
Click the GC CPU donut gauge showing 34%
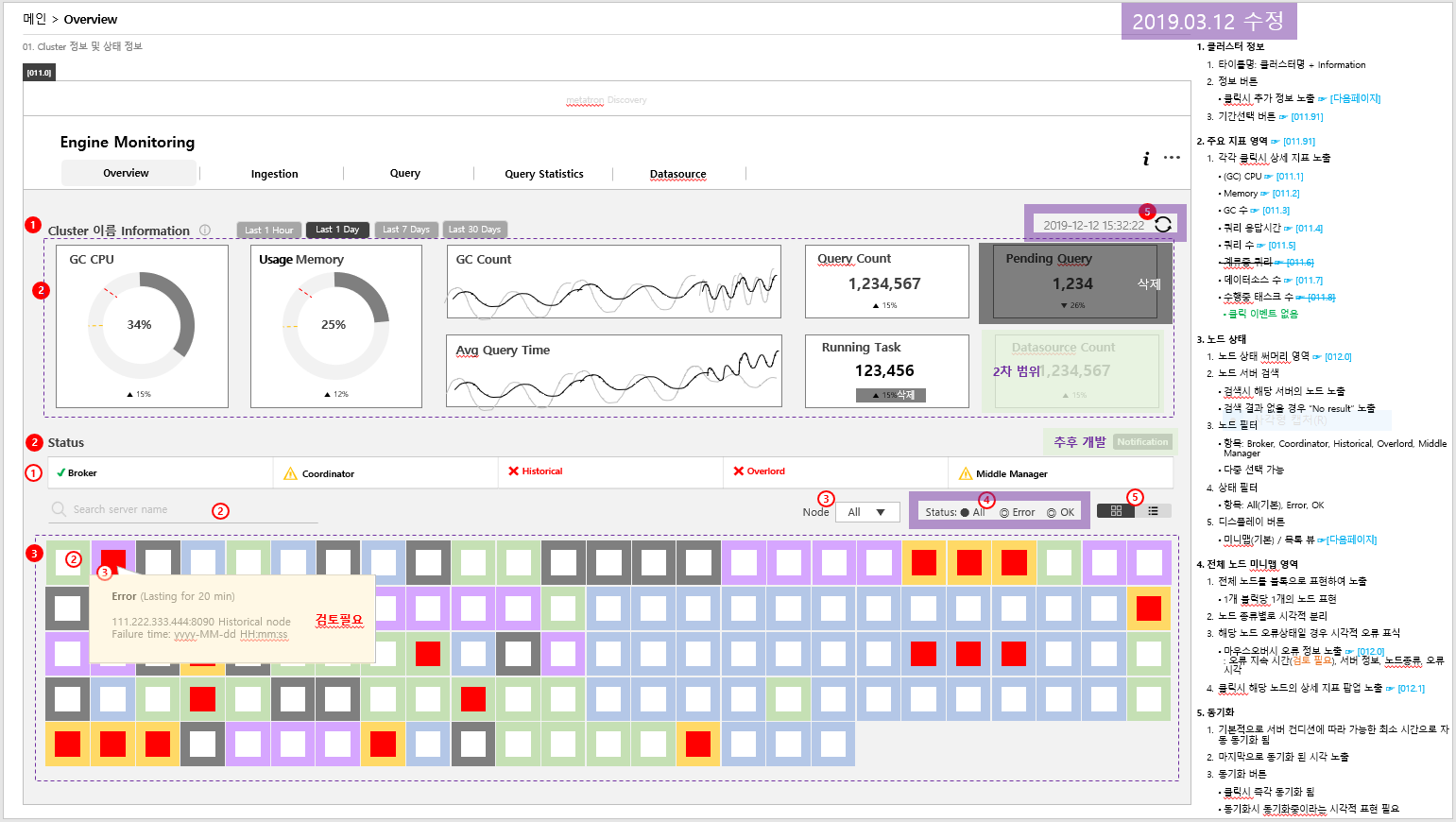pyautogui.click(x=140, y=325)
